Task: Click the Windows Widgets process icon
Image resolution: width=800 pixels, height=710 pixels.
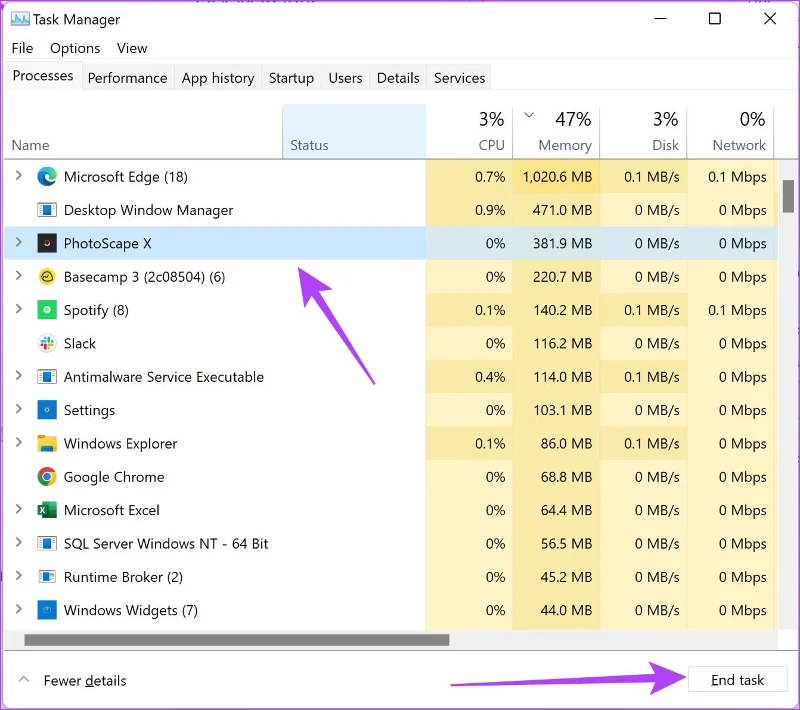Action: (47, 610)
